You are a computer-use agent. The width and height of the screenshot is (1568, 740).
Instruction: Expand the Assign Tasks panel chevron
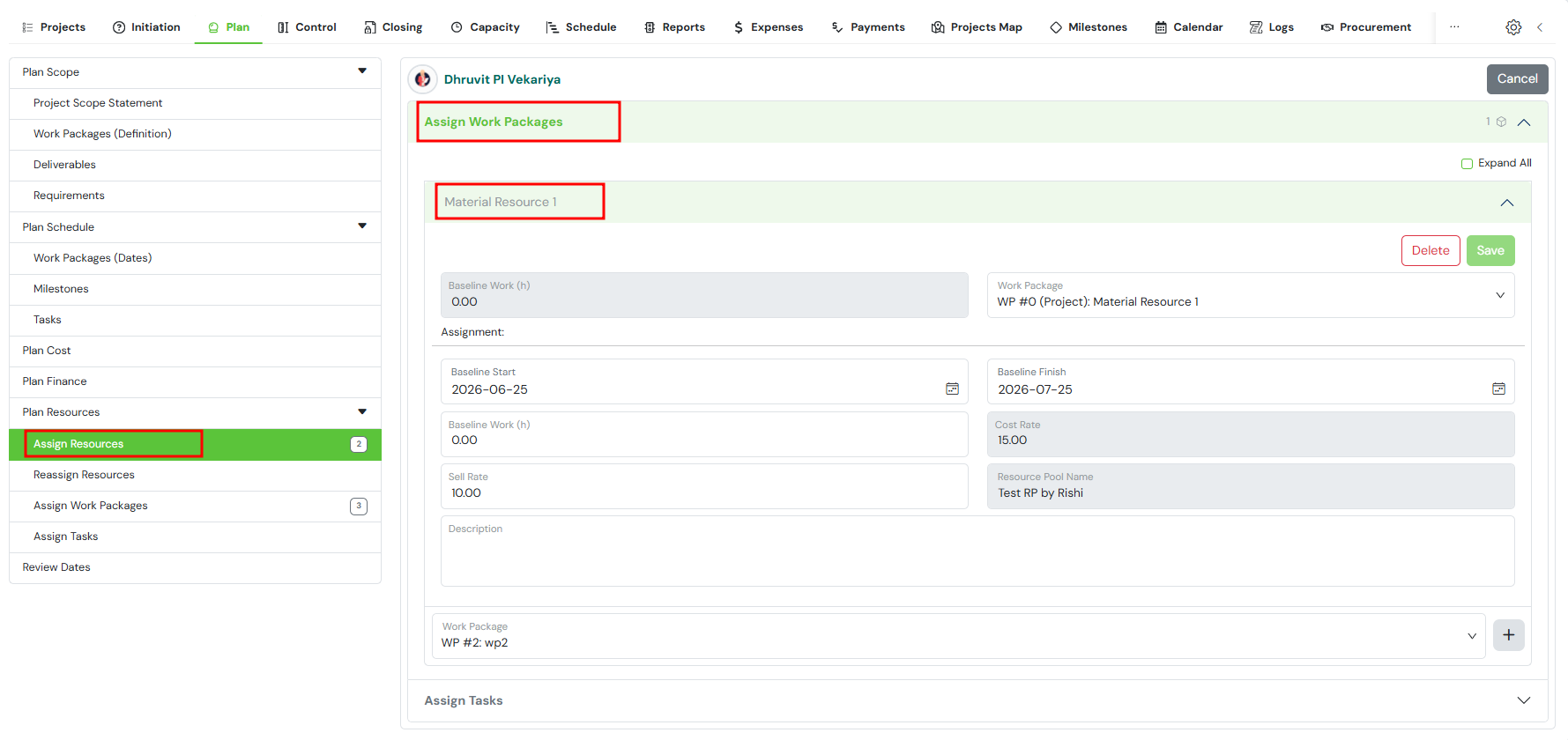[1524, 700]
